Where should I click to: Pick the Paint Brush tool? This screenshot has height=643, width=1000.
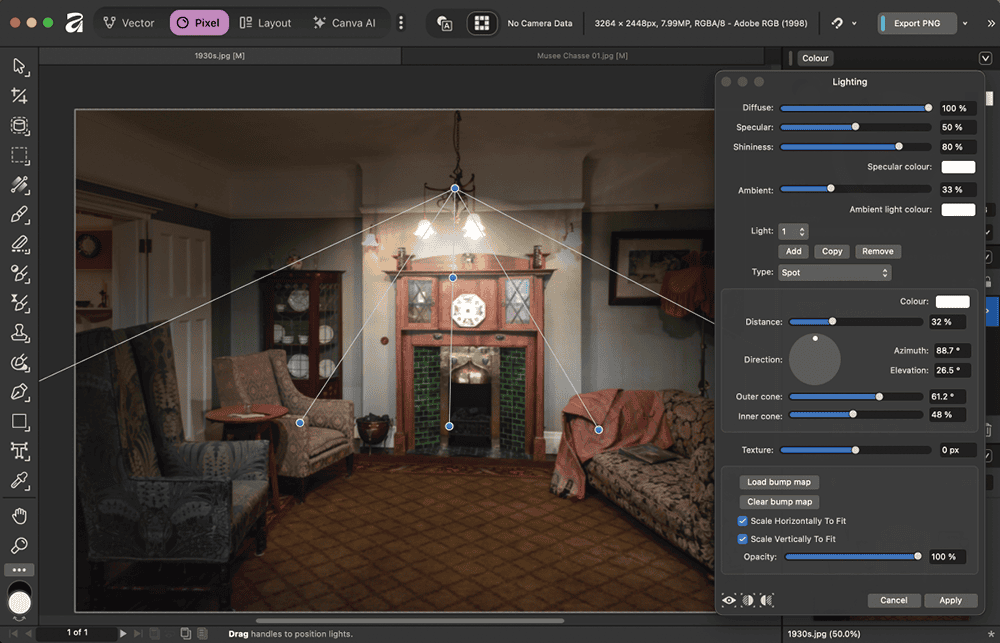click(x=19, y=214)
